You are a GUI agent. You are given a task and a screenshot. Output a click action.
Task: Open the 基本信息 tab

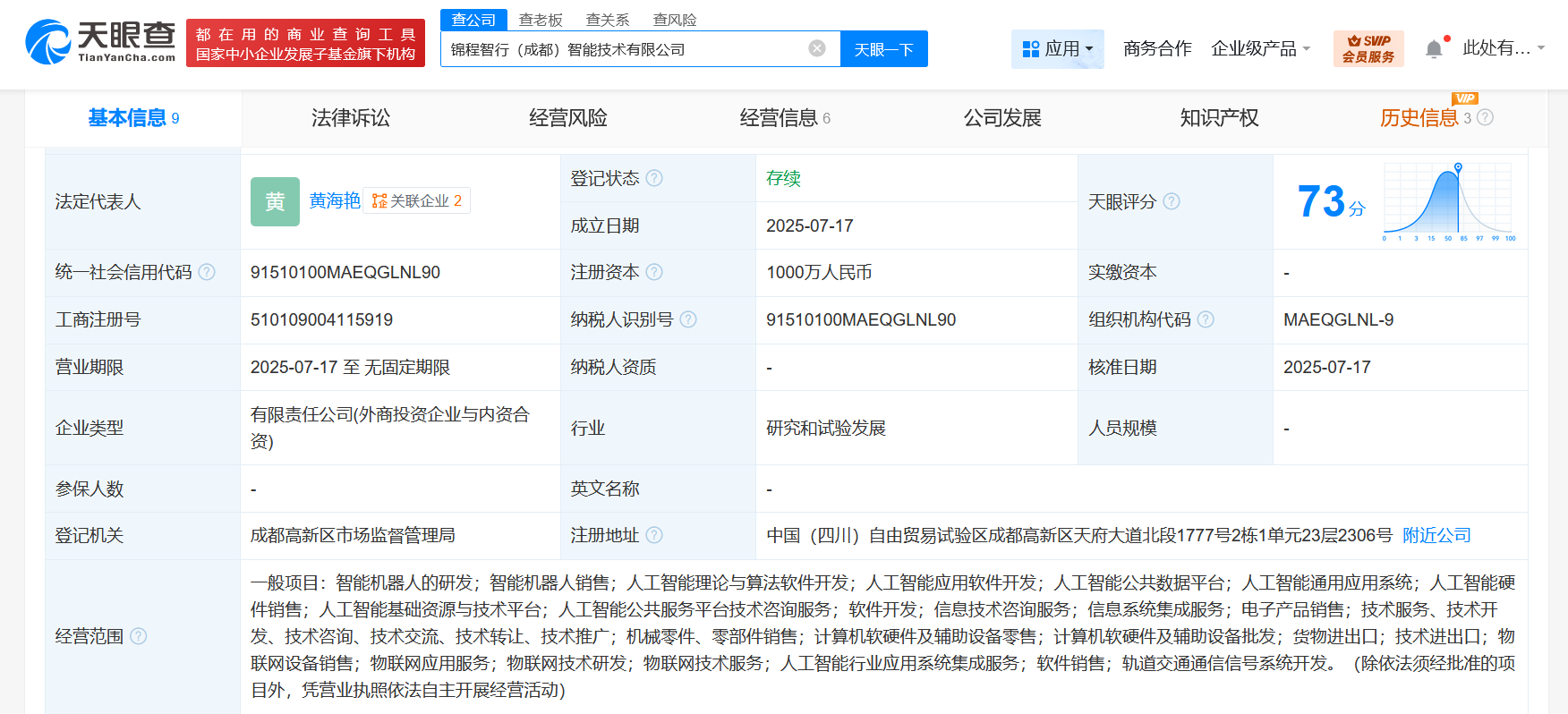tap(133, 118)
